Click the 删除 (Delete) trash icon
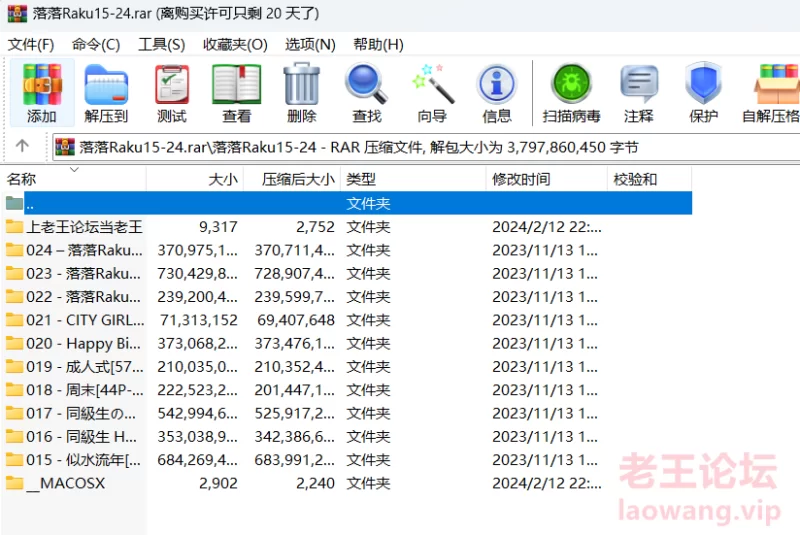 [302, 92]
